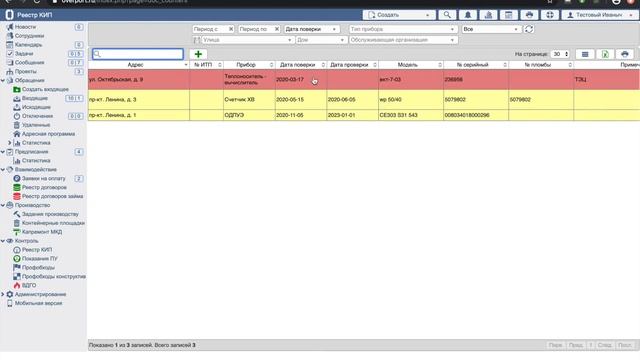The height and width of the screenshot is (360, 640).
Task: Collapse the Обращения tree section
Action: (x=3, y=81)
